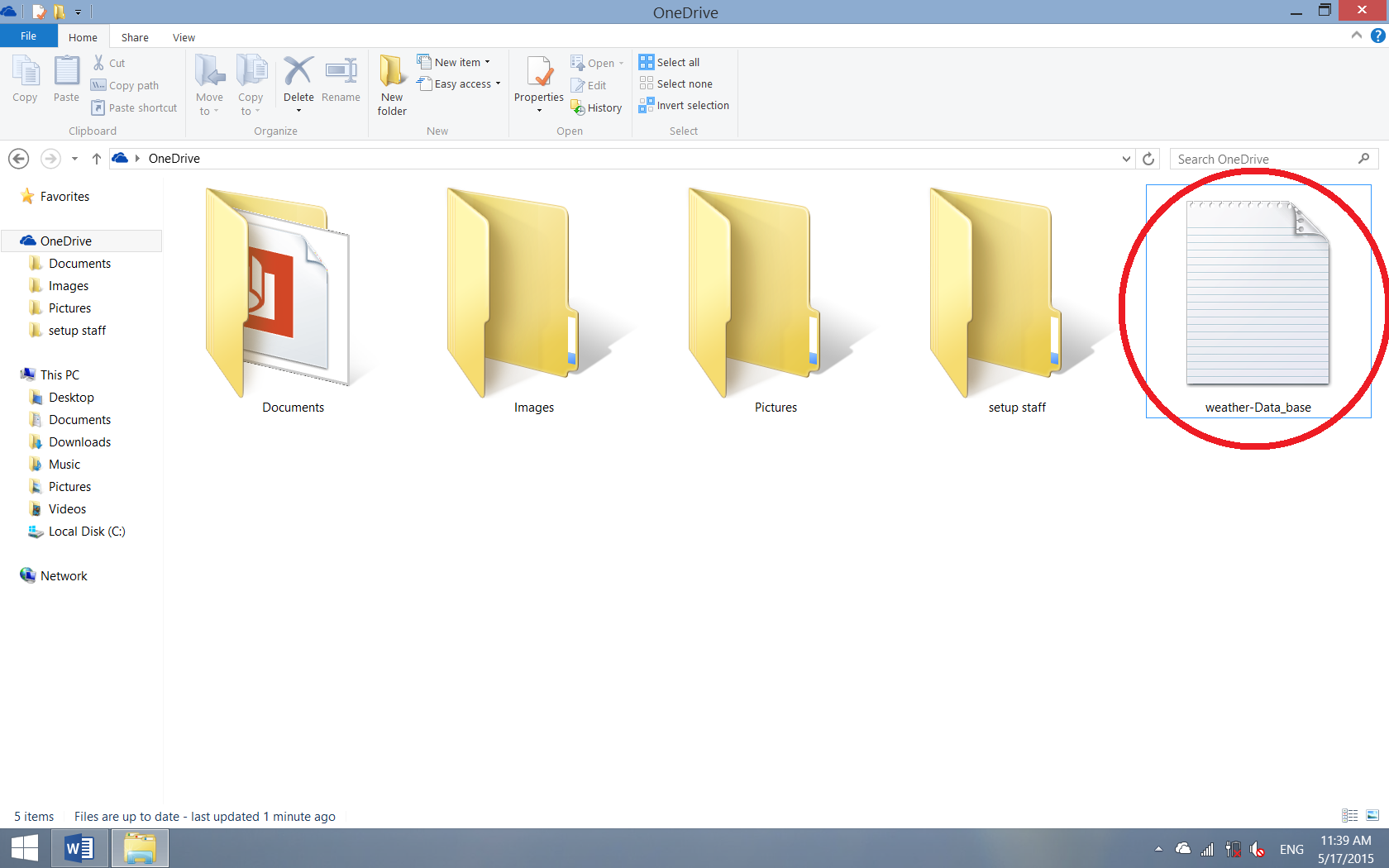Select OneDrive in the navigation pane

pyautogui.click(x=80, y=241)
